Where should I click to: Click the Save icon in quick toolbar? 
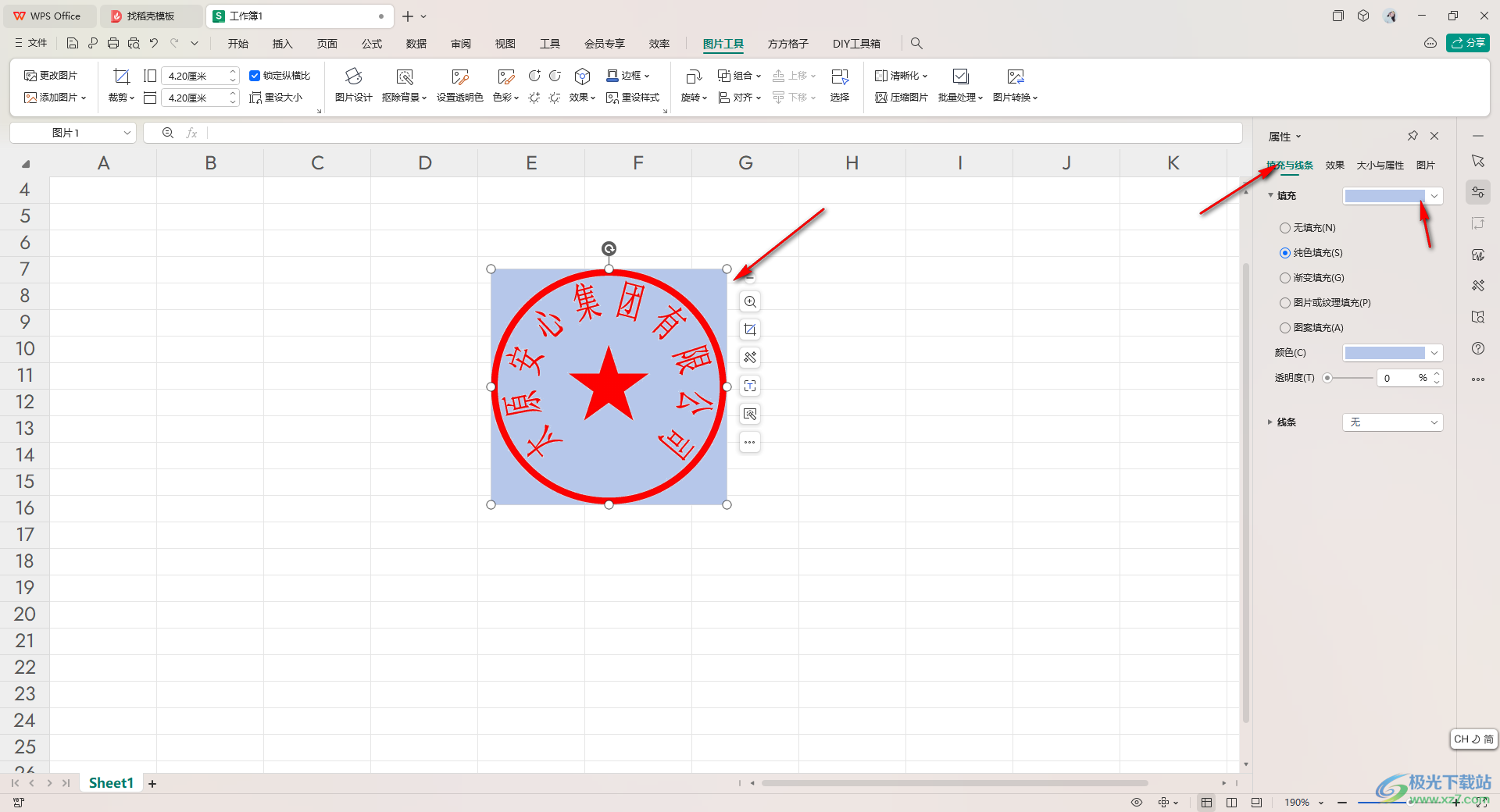click(x=73, y=43)
